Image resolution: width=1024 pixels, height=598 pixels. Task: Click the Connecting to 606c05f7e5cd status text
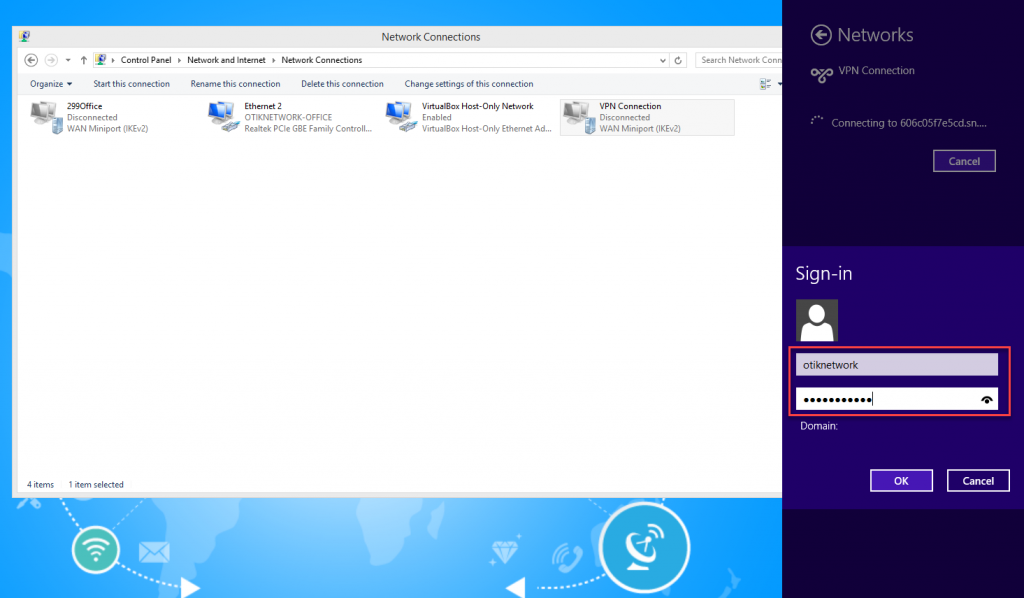(x=908, y=123)
